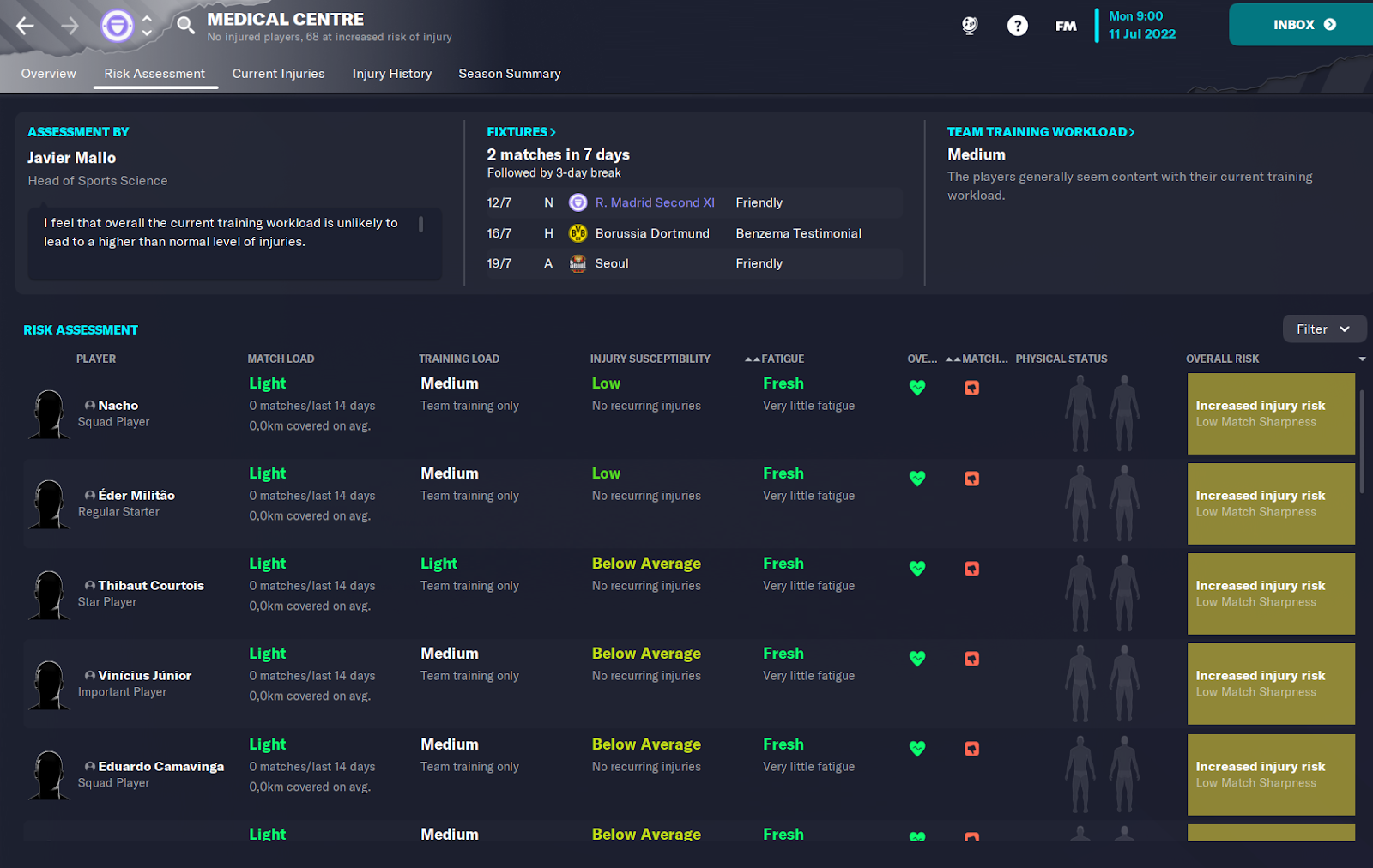Click the club switcher up-down arrows
The image size is (1373, 868).
pos(147,26)
